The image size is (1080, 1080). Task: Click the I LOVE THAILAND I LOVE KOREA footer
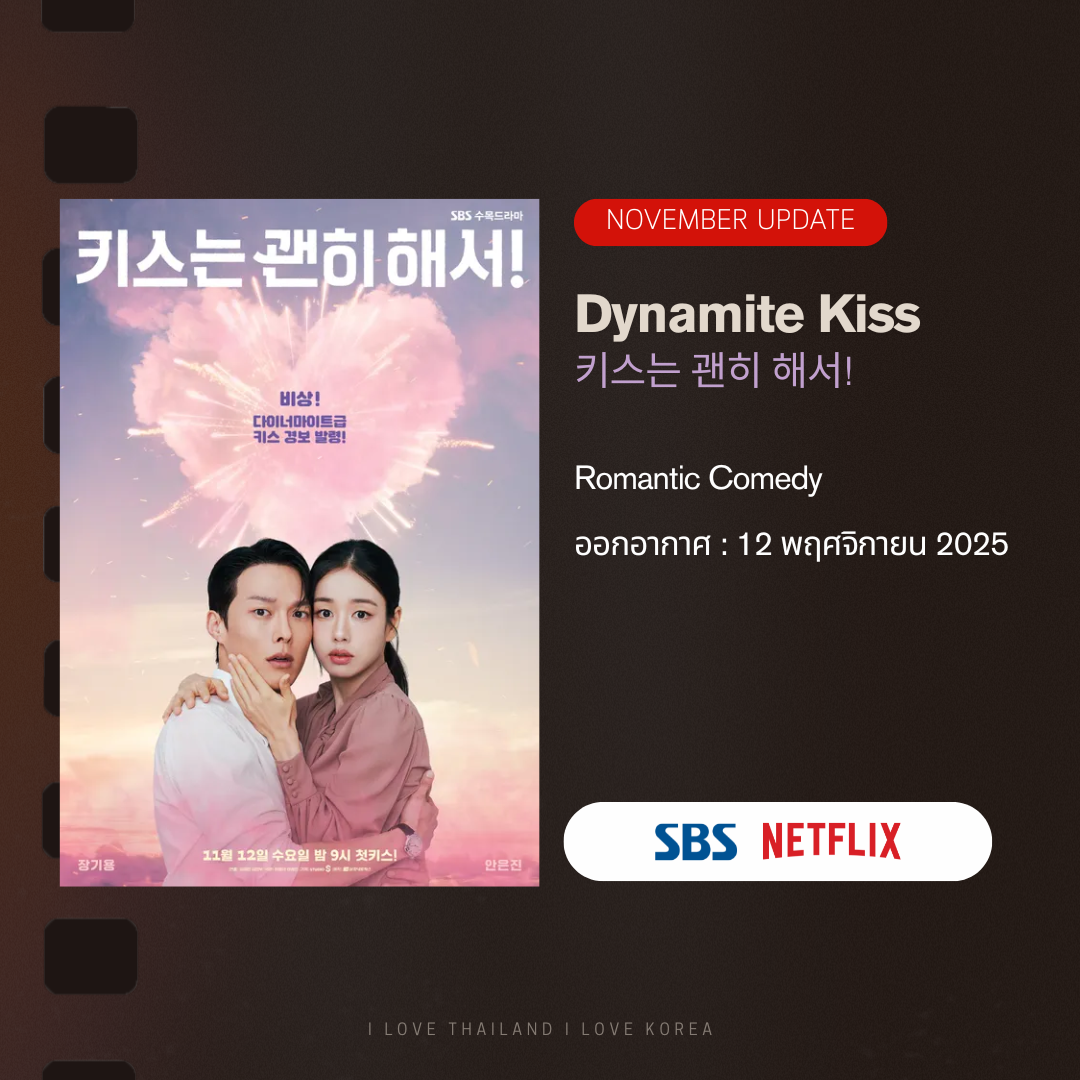[x=541, y=1029]
